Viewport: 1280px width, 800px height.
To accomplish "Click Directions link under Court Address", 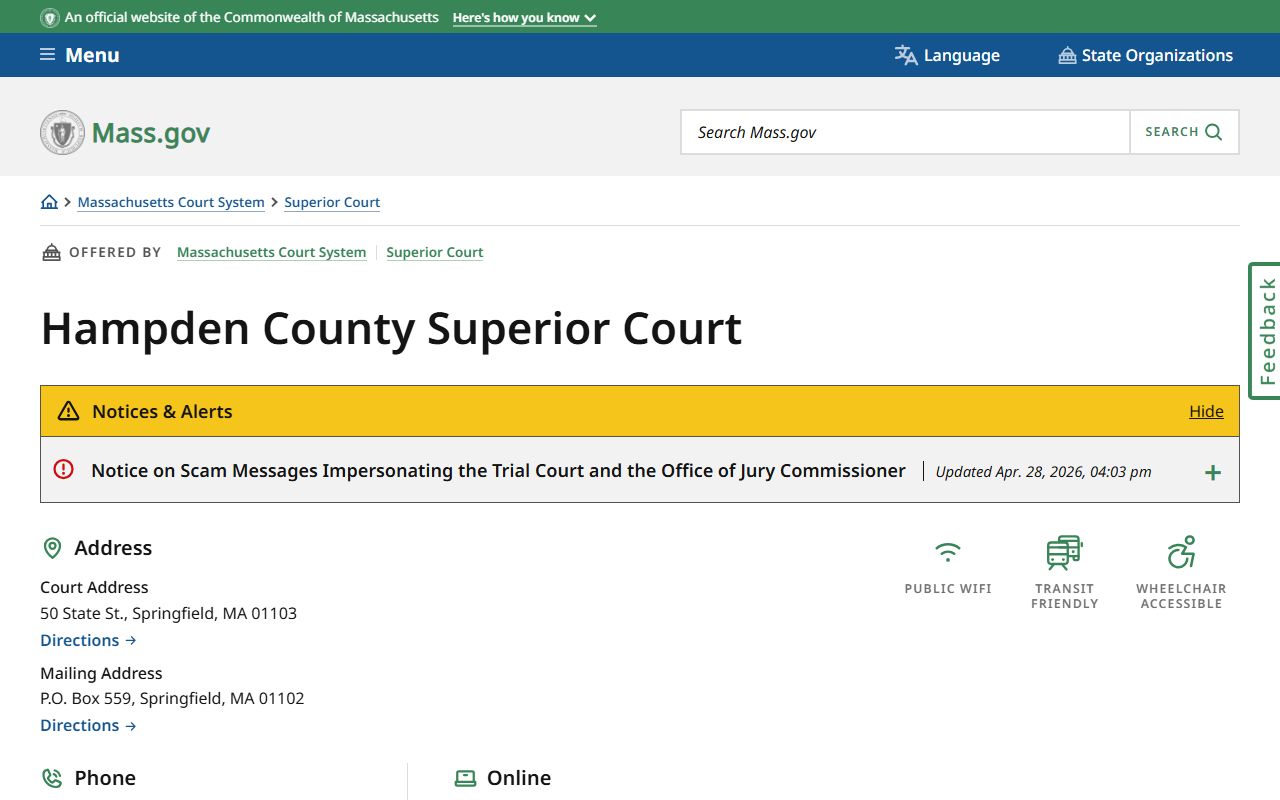I will [x=88, y=640].
